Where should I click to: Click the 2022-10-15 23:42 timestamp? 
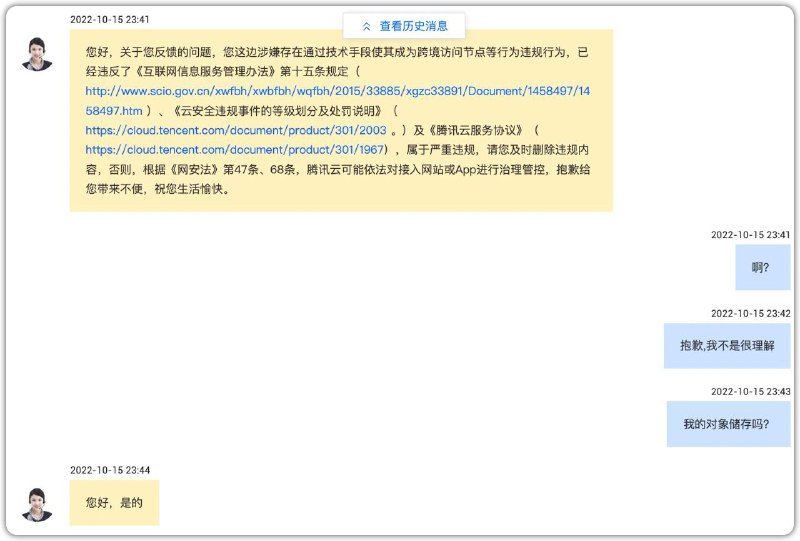click(751, 313)
